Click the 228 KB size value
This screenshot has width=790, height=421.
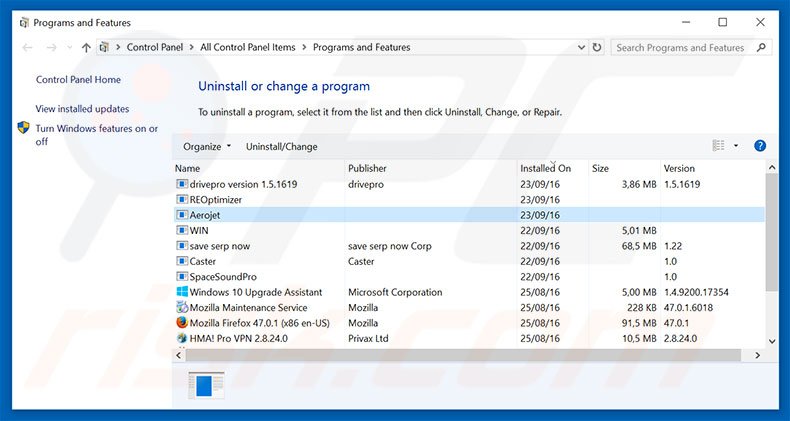(x=642, y=308)
